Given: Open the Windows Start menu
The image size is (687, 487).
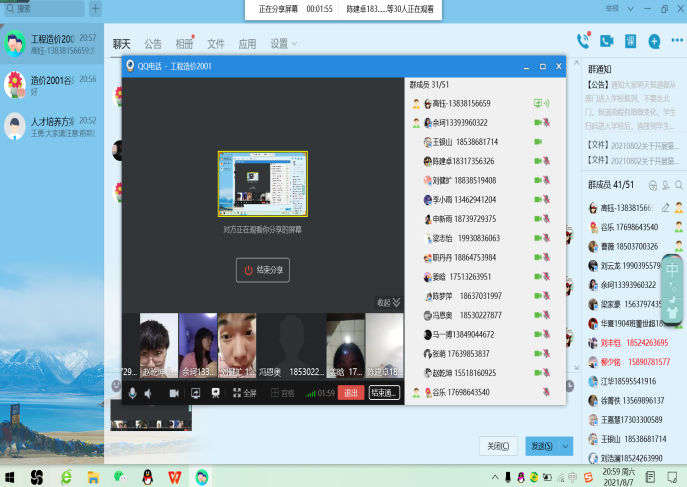Looking at the screenshot, I should (x=11, y=476).
